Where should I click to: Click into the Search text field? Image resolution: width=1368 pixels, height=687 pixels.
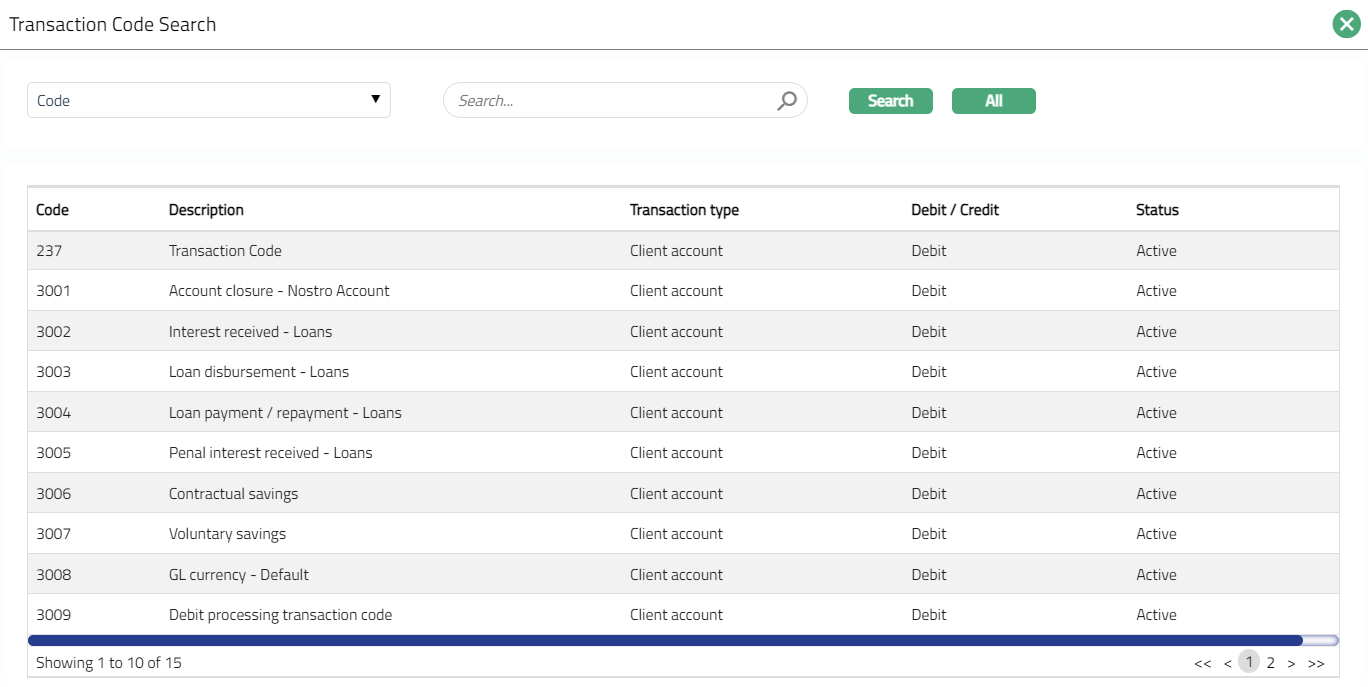[x=612, y=101]
